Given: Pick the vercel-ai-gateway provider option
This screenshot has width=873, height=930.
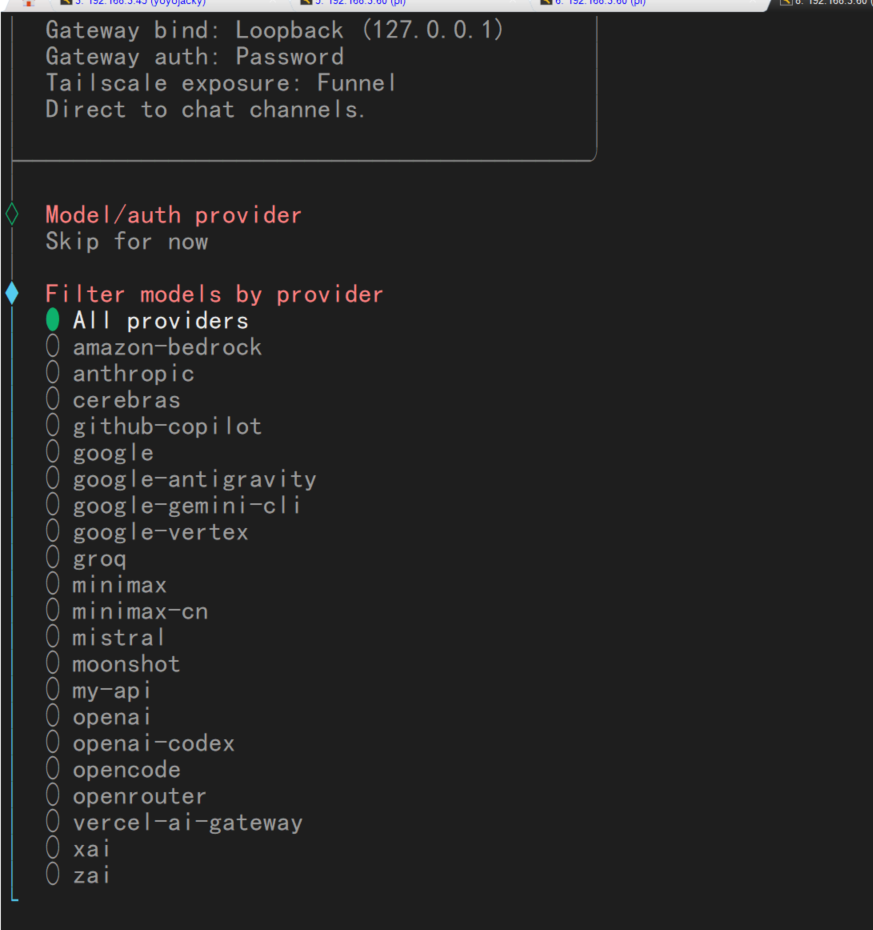Looking at the screenshot, I should tap(174, 823).
